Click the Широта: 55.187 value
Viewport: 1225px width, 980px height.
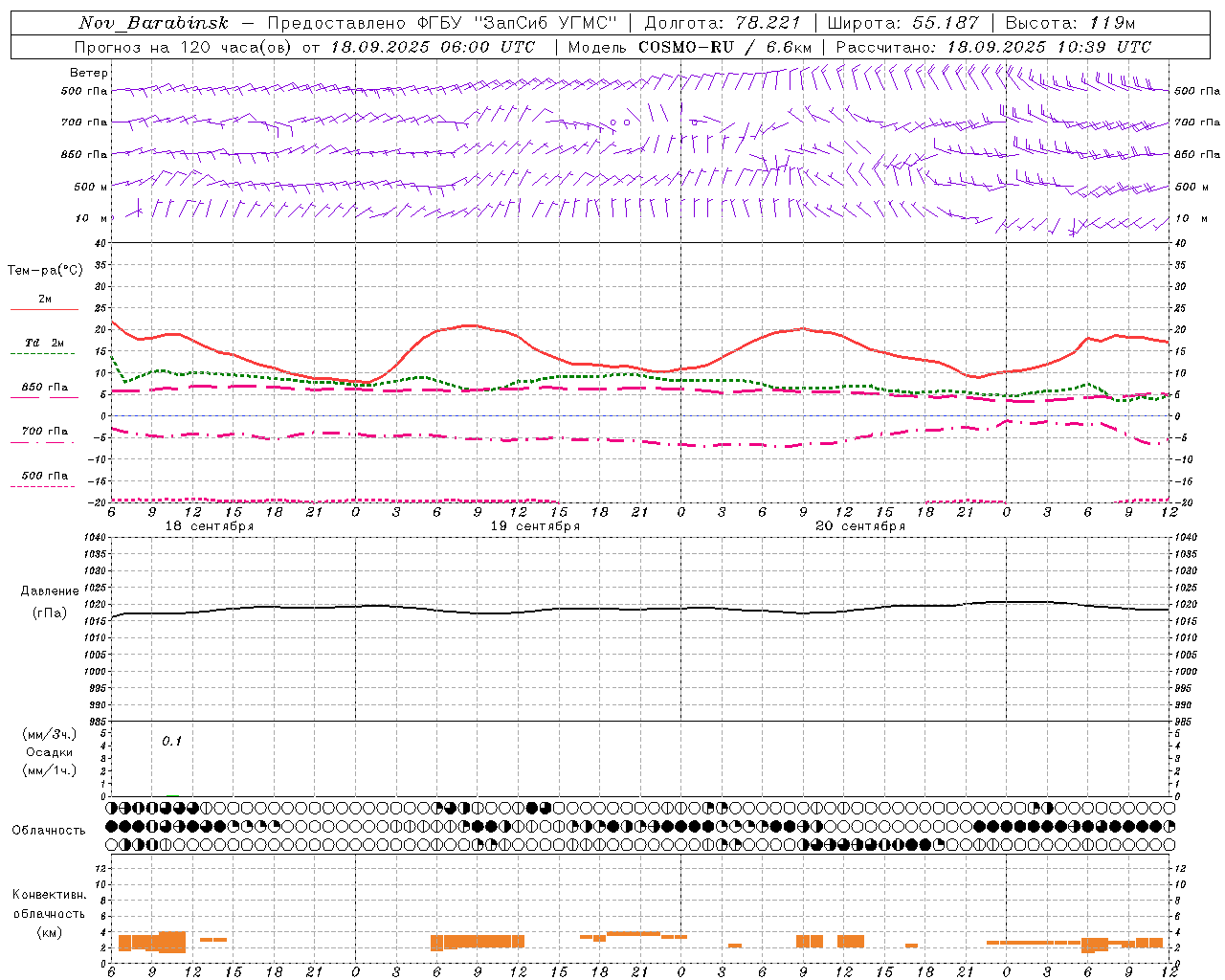click(x=902, y=23)
